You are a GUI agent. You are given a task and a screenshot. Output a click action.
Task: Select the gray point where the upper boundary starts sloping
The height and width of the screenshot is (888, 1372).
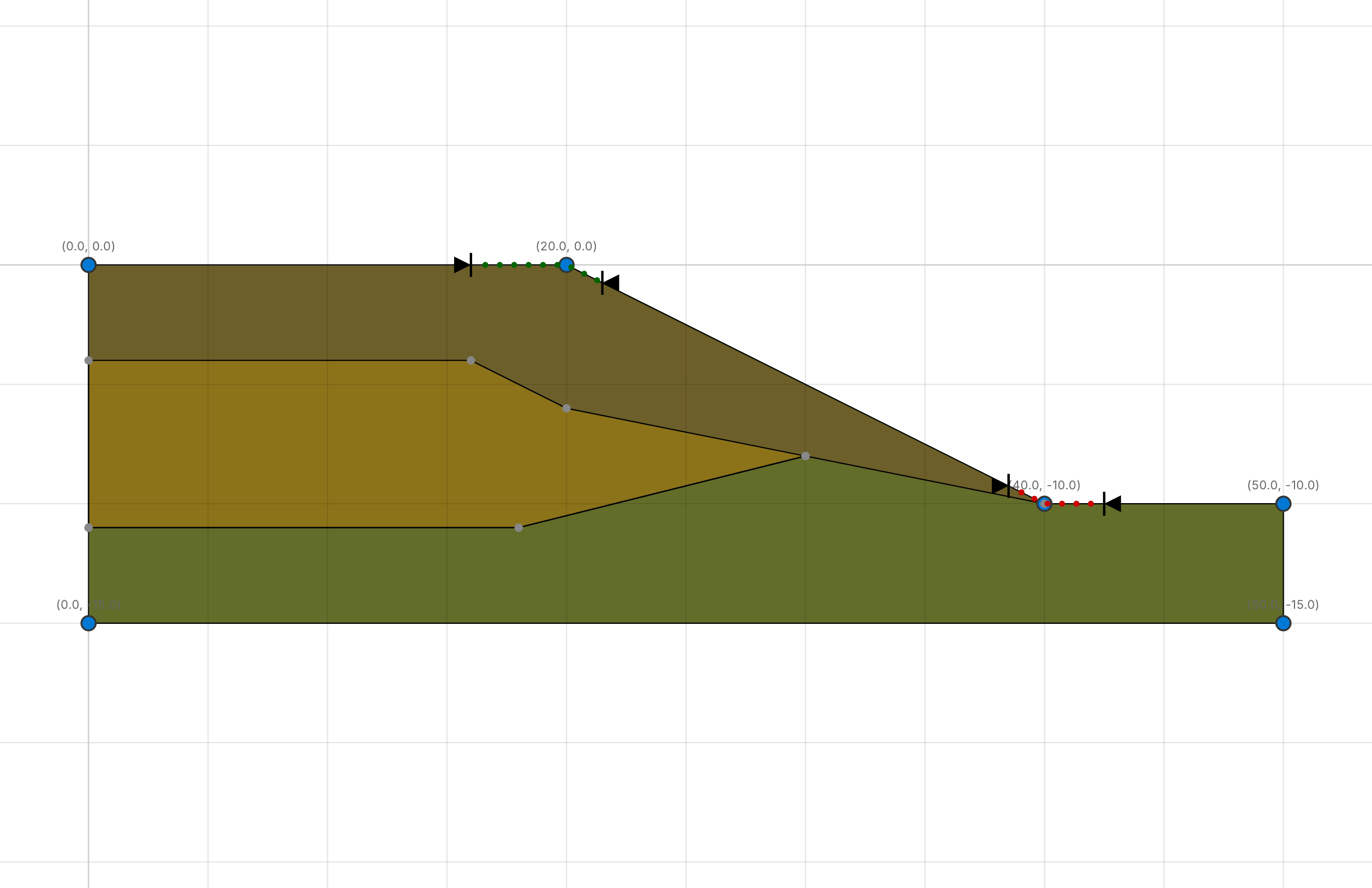[471, 360]
